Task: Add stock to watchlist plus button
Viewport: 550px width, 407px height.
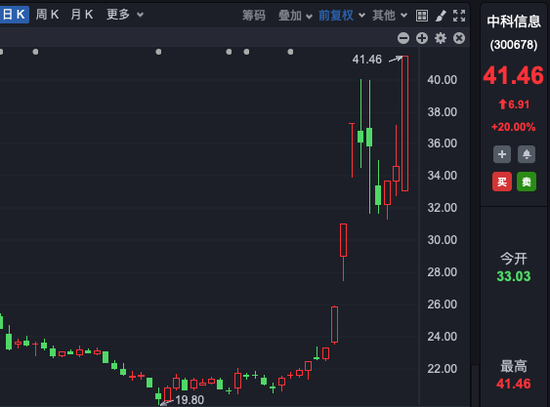Action: (x=502, y=154)
